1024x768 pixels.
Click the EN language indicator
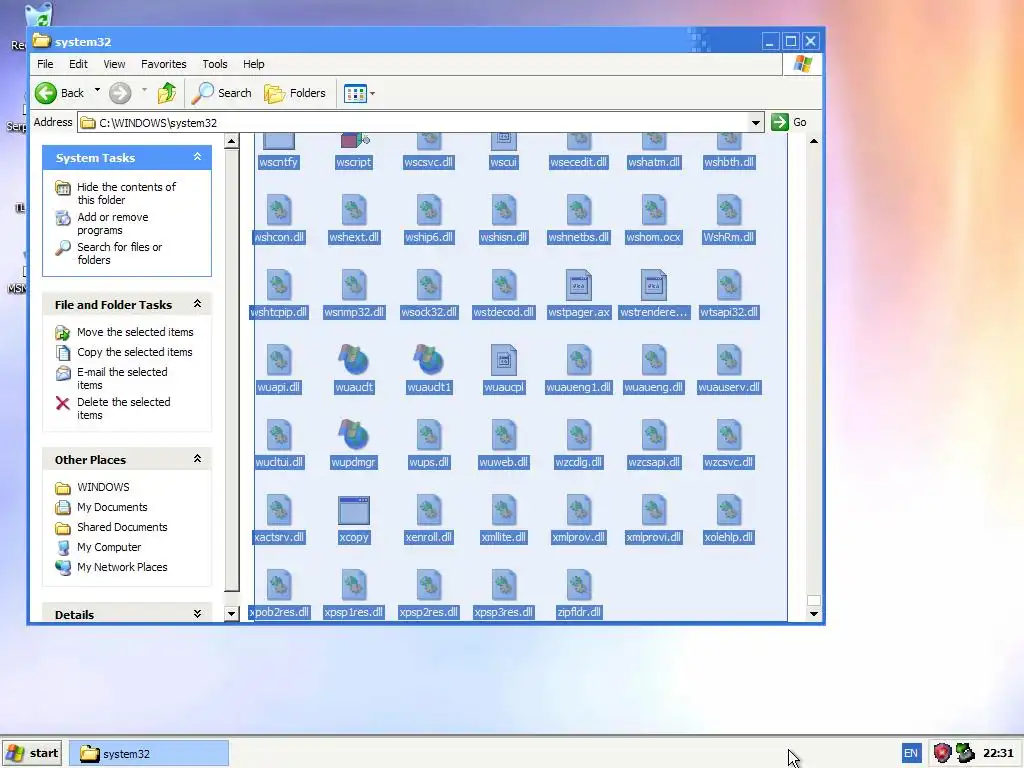911,753
